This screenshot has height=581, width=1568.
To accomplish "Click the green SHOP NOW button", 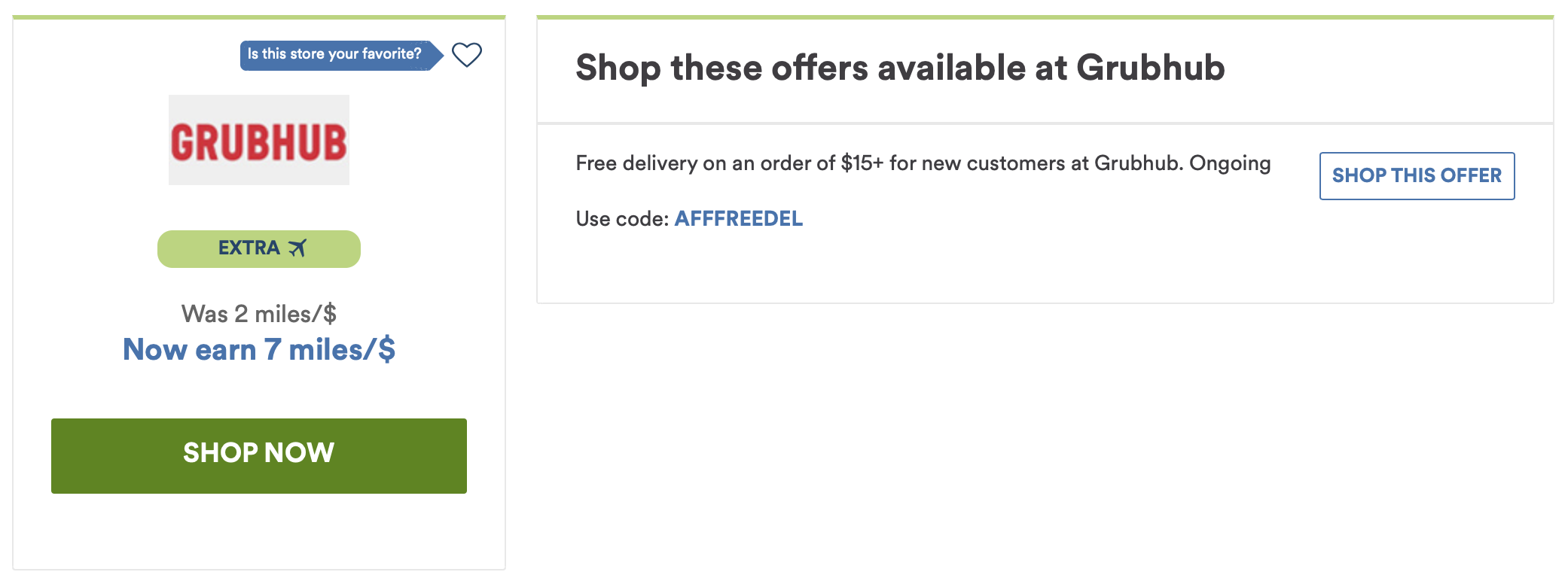I will point(259,456).
